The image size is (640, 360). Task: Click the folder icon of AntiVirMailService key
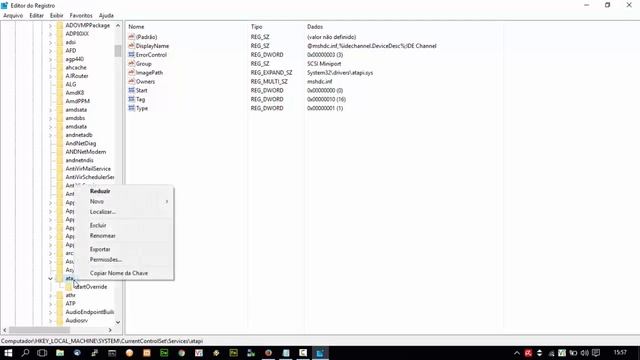tap(60, 169)
